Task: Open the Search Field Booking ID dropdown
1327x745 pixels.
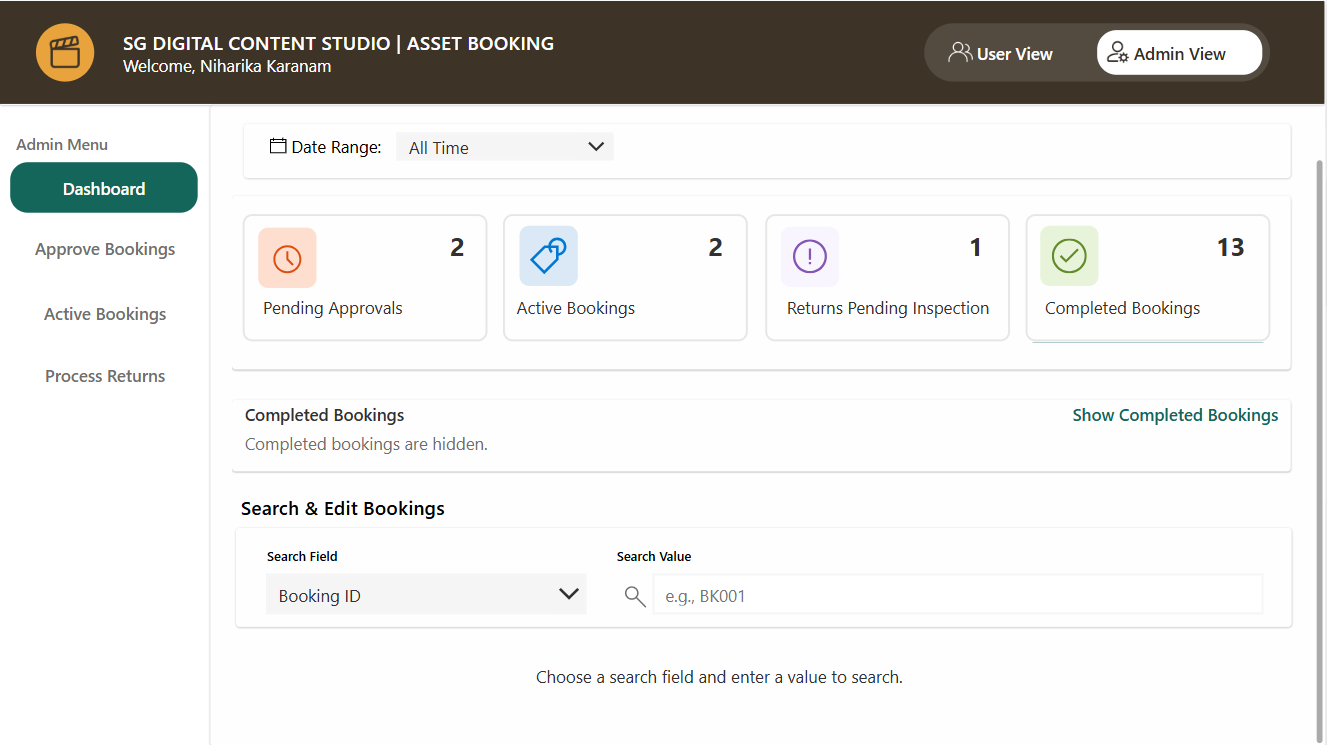Action: pyautogui.click(x=426, y=594)
